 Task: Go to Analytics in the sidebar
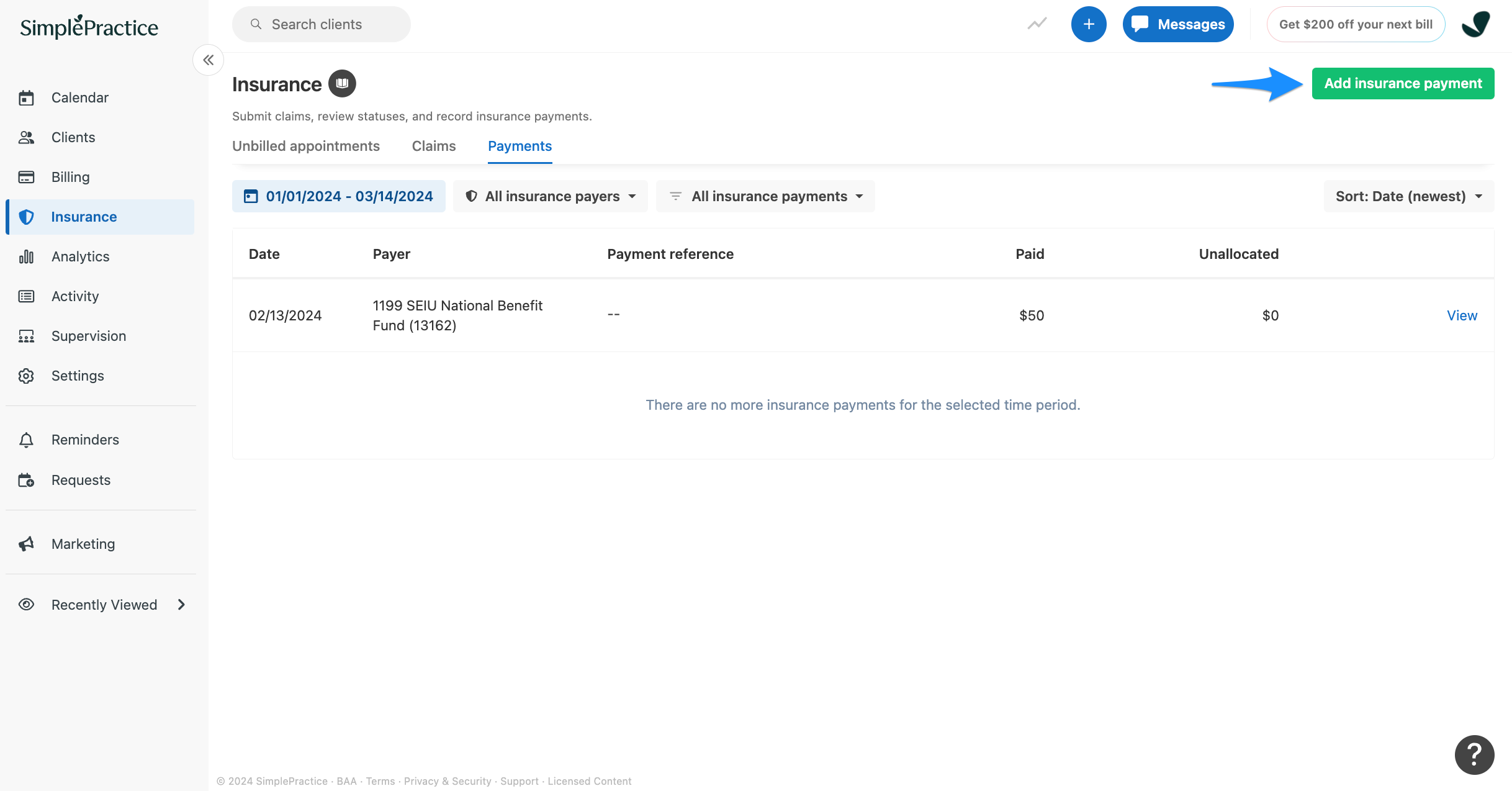(100, 256)
